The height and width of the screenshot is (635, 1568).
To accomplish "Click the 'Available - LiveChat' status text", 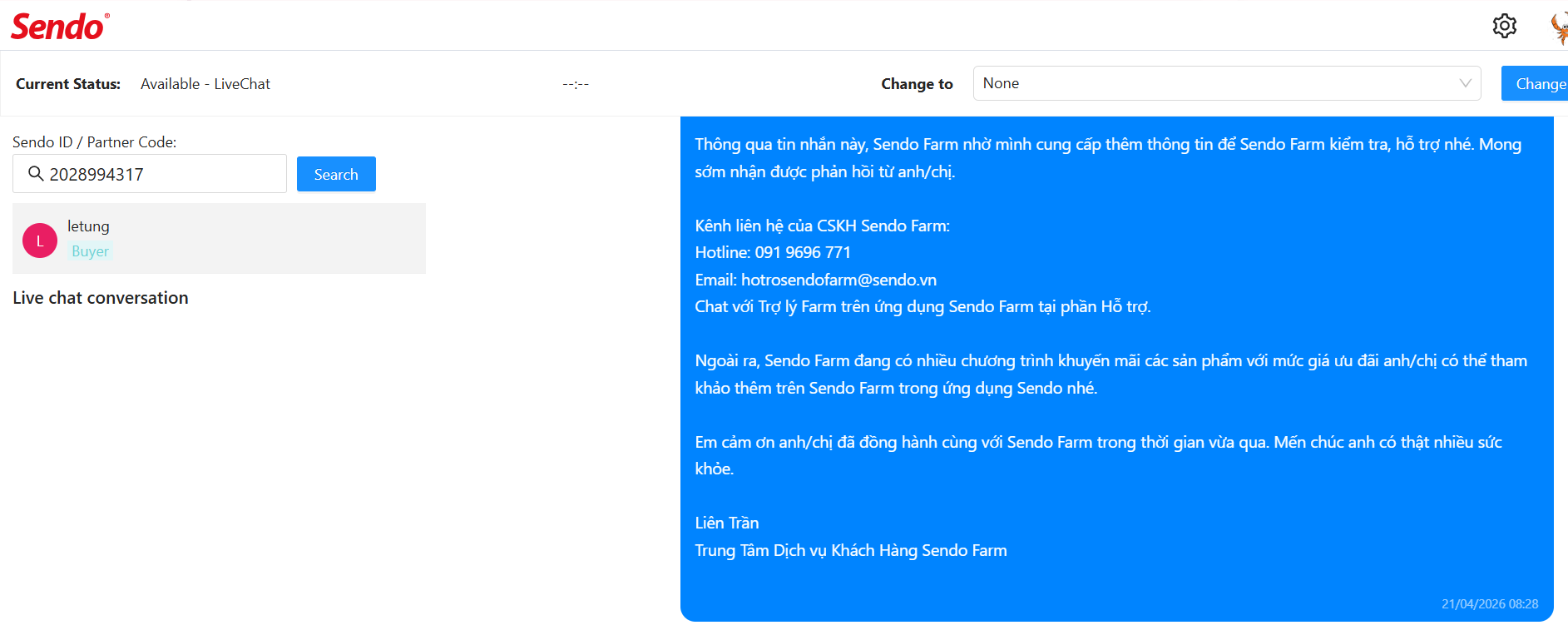I will click(205, 84).
